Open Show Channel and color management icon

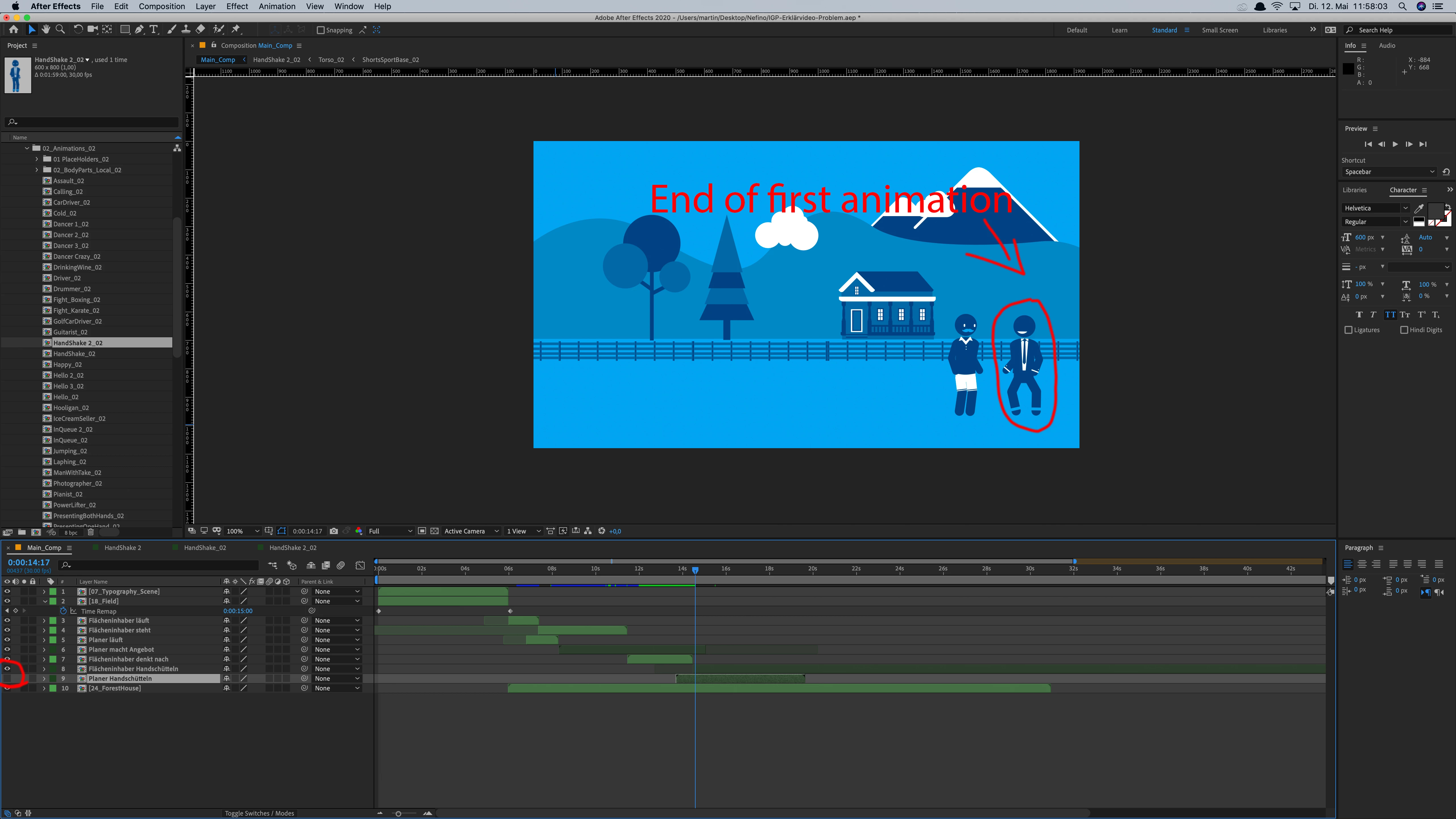click(359, 531)
